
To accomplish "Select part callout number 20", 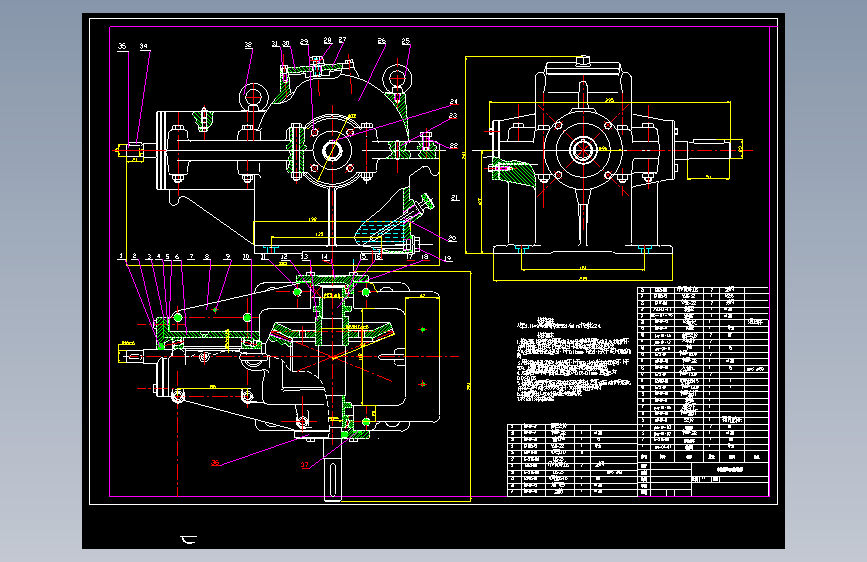I will pos(452,238).
